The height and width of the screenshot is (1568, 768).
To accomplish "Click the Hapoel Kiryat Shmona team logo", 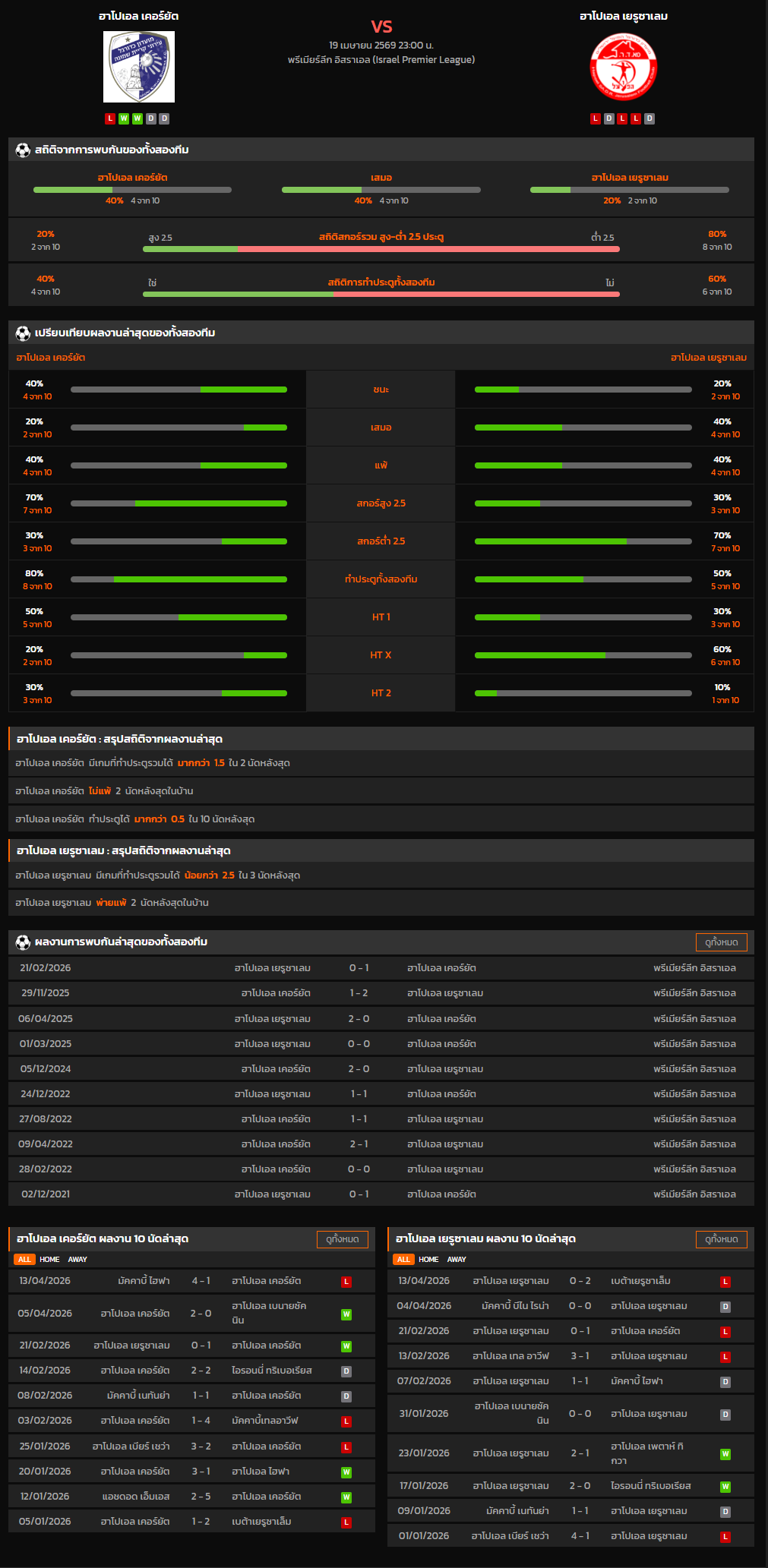I will coord(139,67).
